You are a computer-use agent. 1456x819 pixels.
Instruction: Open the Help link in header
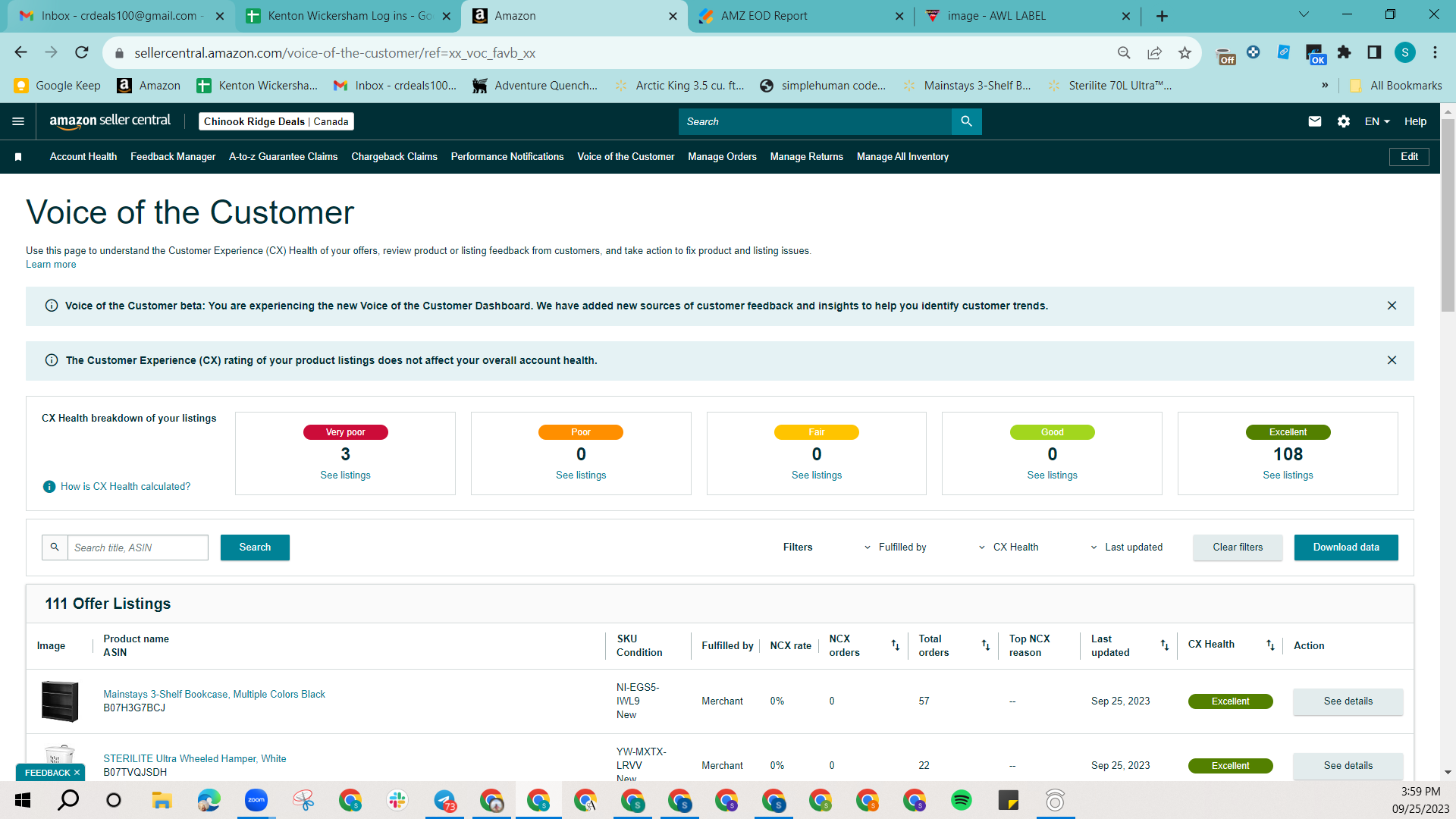1415,121
